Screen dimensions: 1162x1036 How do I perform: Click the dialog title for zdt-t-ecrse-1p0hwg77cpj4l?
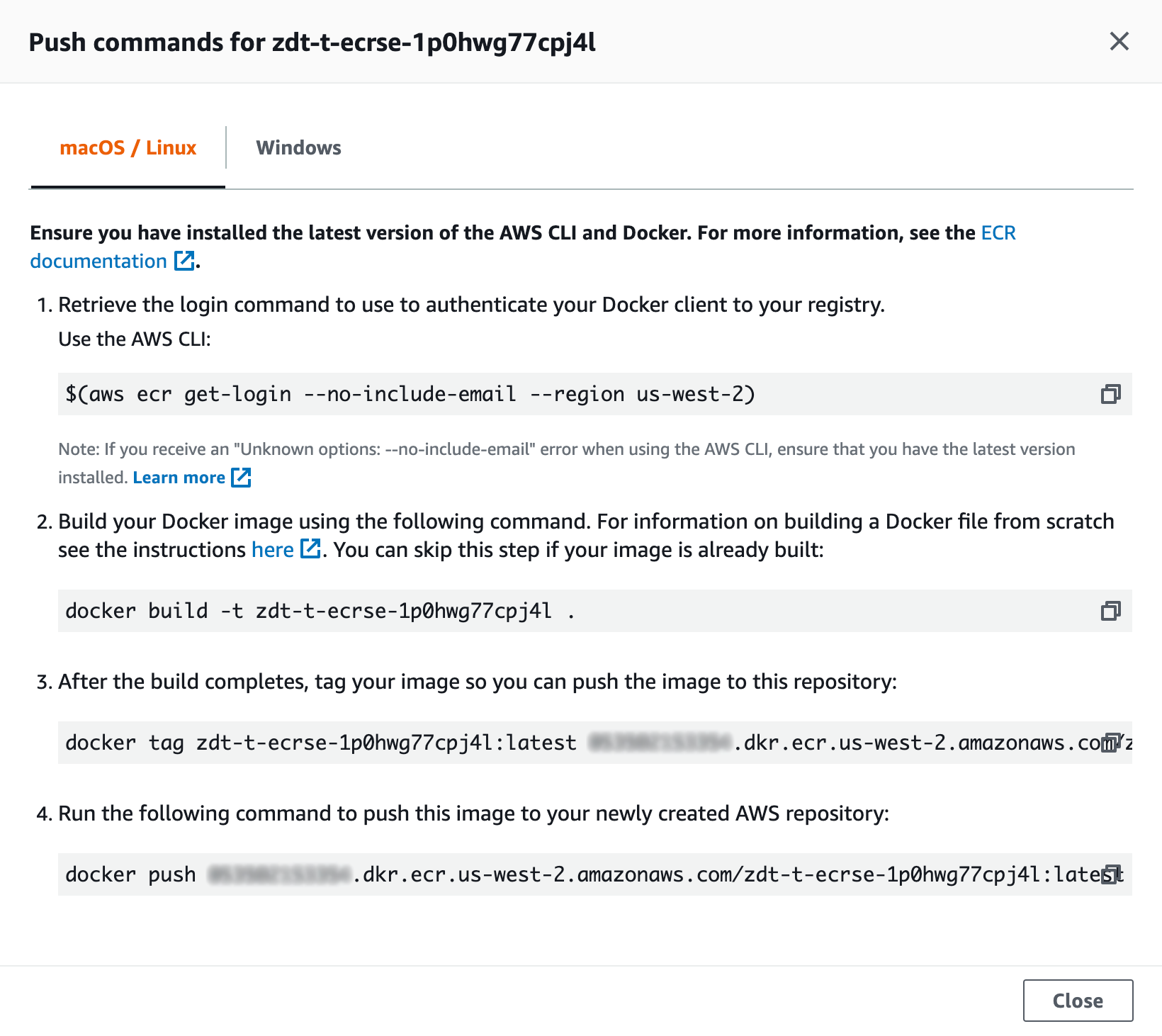[x=312, y=42]
